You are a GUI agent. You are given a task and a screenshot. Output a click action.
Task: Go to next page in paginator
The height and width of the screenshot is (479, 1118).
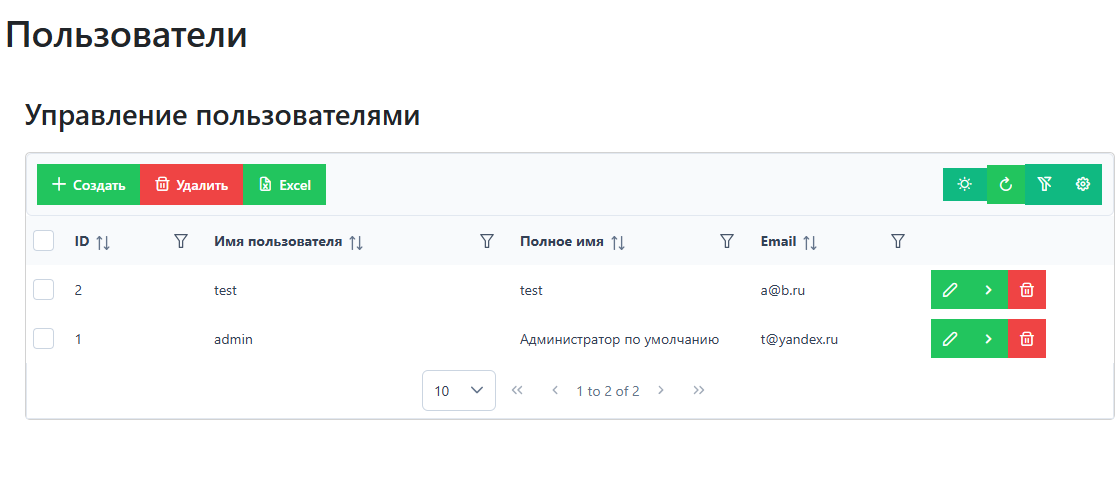pyautogui.click(x=660, y=391)
